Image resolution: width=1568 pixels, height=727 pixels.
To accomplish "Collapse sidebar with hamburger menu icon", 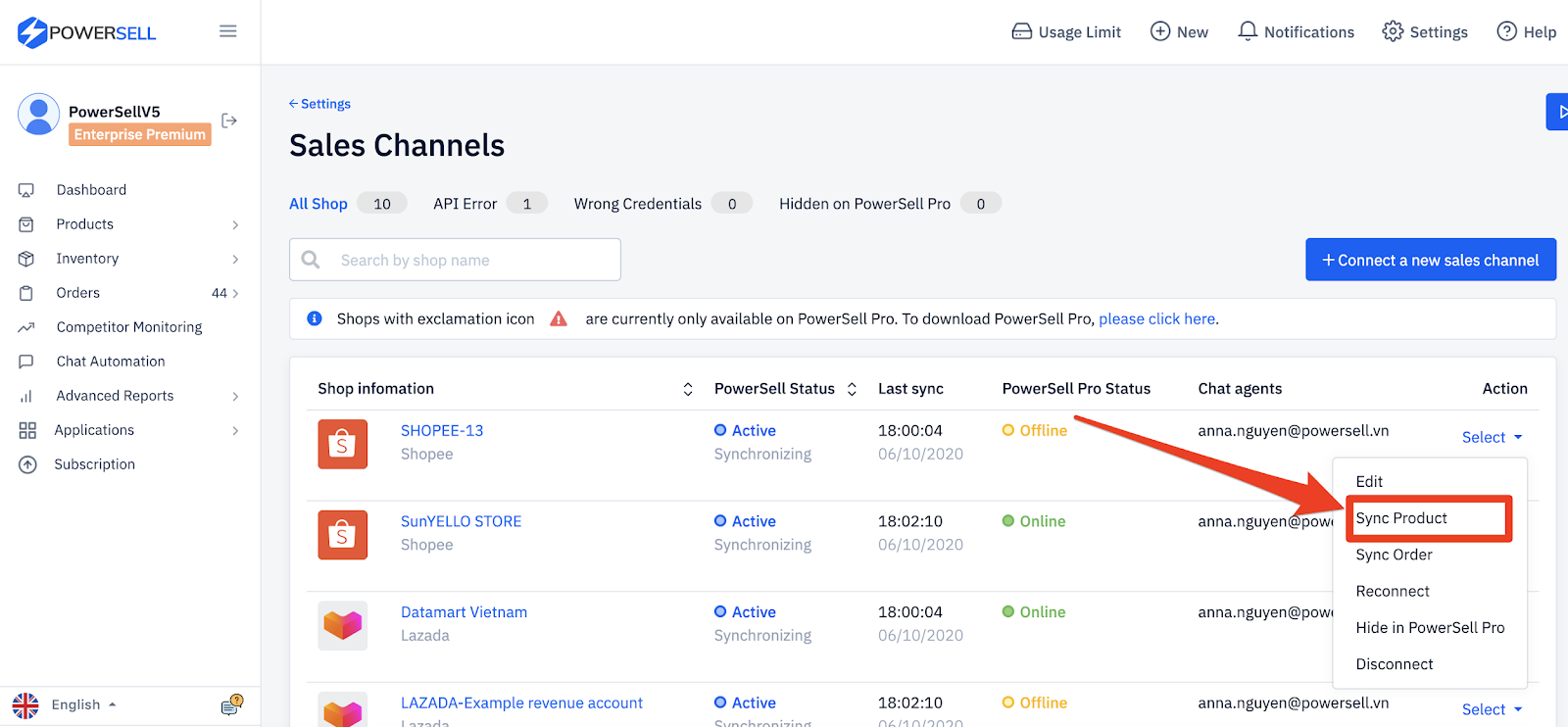I will [228, 31].
